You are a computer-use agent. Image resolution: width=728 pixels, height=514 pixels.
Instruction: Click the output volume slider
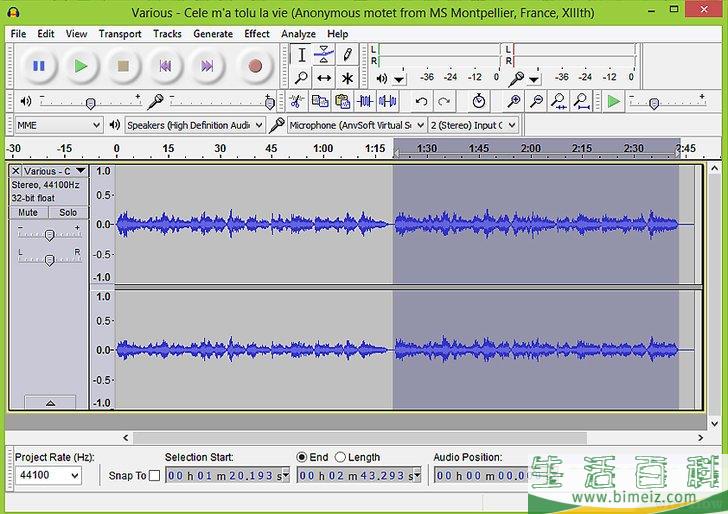coord(91,102)
